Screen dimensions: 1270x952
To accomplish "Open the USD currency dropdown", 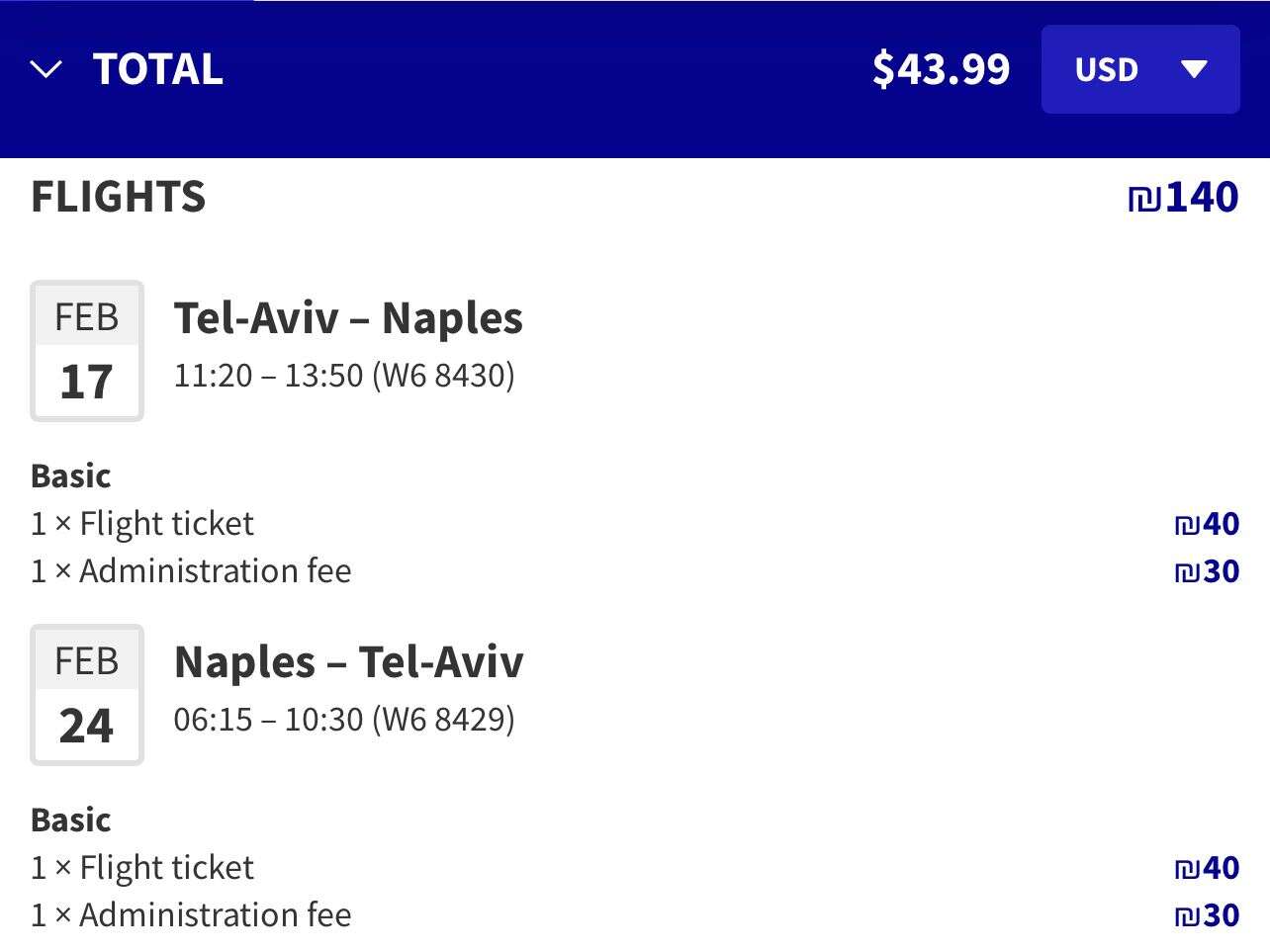I will pos(1139,69).
